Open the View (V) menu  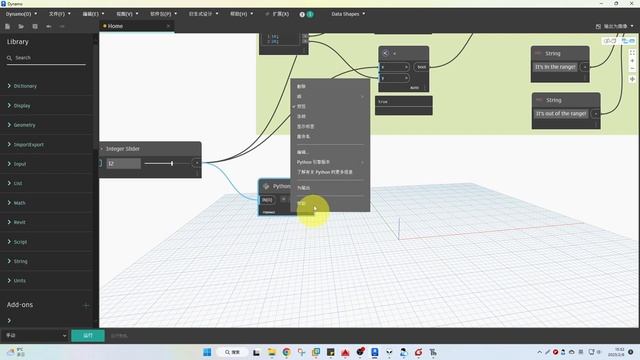pyautogui.click(x=127, y=14)
